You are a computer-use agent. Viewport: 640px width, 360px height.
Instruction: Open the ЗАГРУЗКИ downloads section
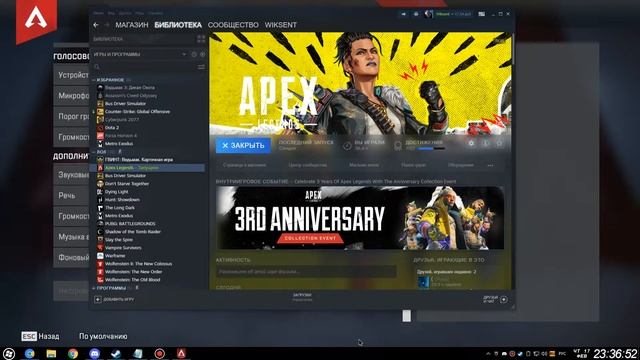click(x=302, y=297)
